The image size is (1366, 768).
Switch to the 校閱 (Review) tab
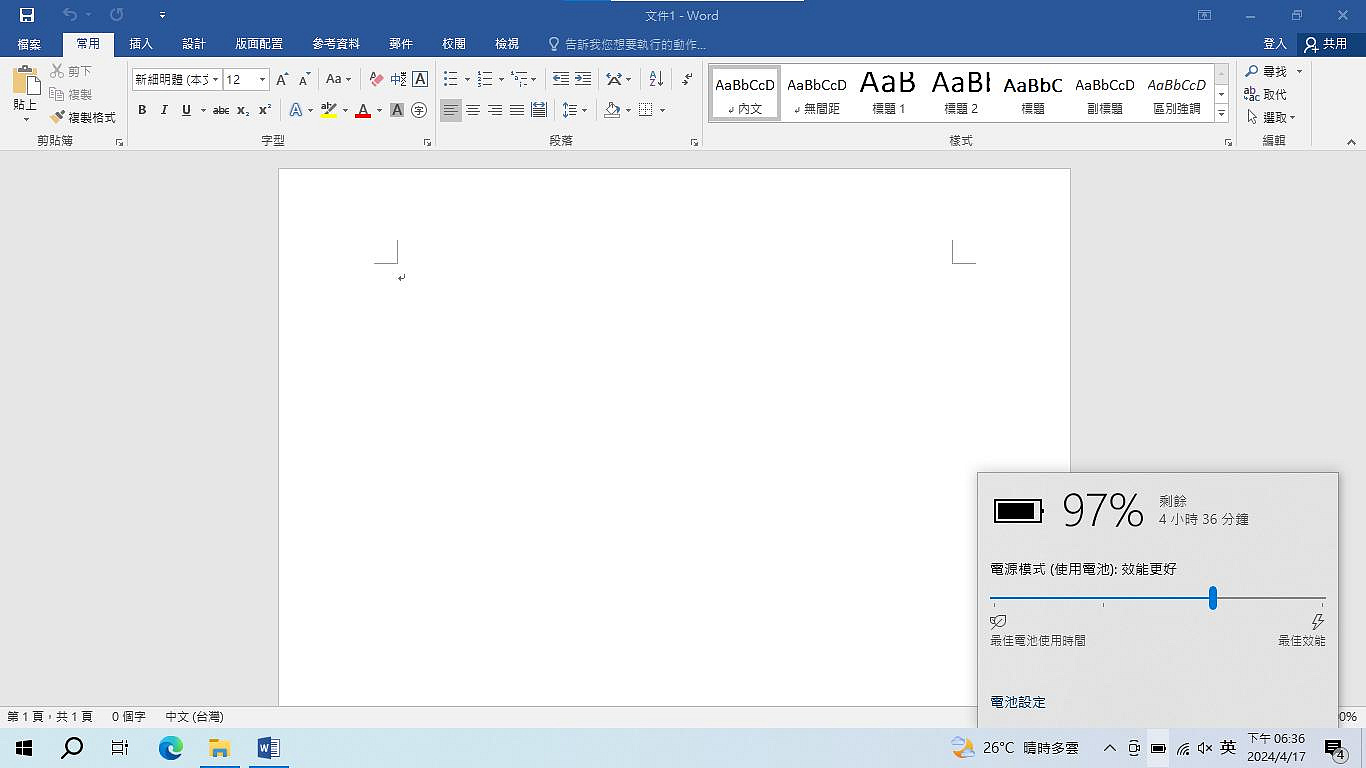[x=454, y=44]
